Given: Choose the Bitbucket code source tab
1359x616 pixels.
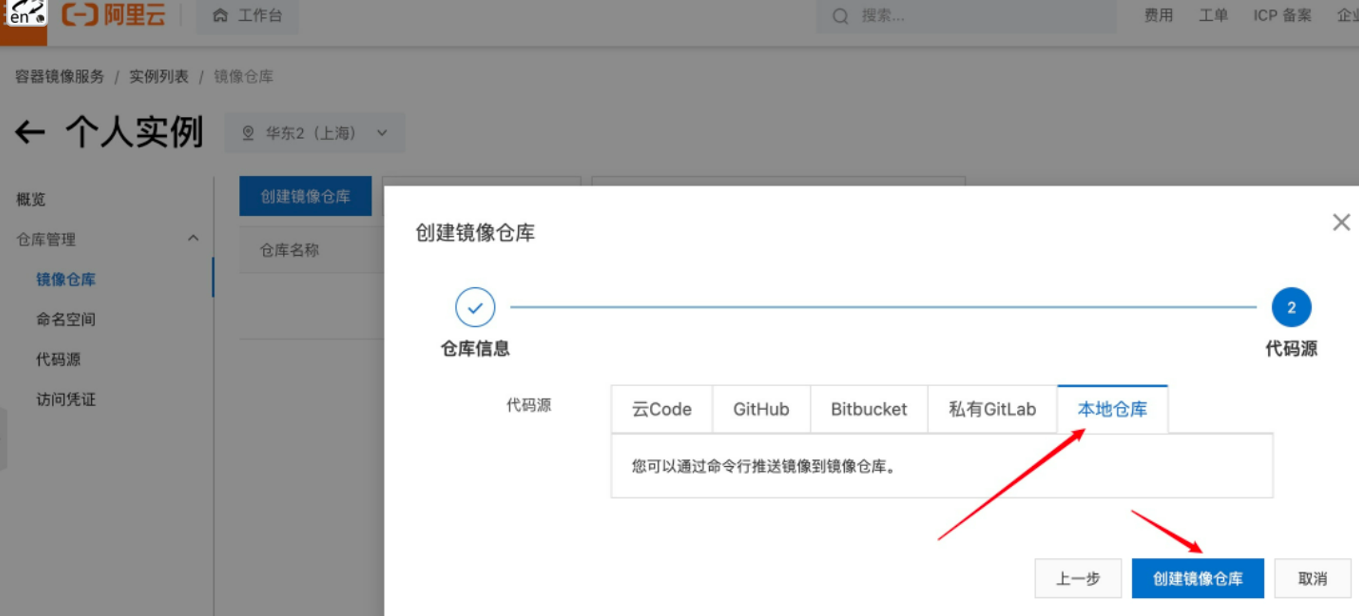Looking at the screenshot, I should click(x=869, y=409).
